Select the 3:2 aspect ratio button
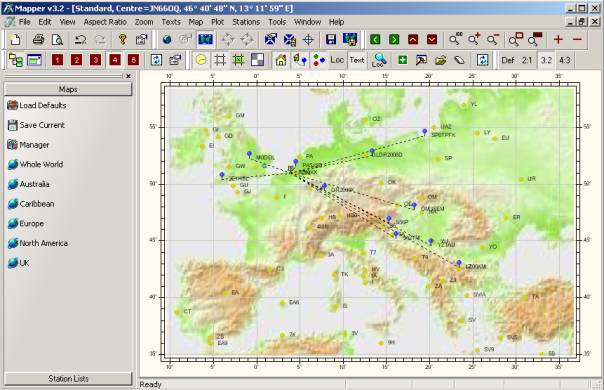This screenshot has height=390, width=604. pyautogui.click(x=546, y=60)
